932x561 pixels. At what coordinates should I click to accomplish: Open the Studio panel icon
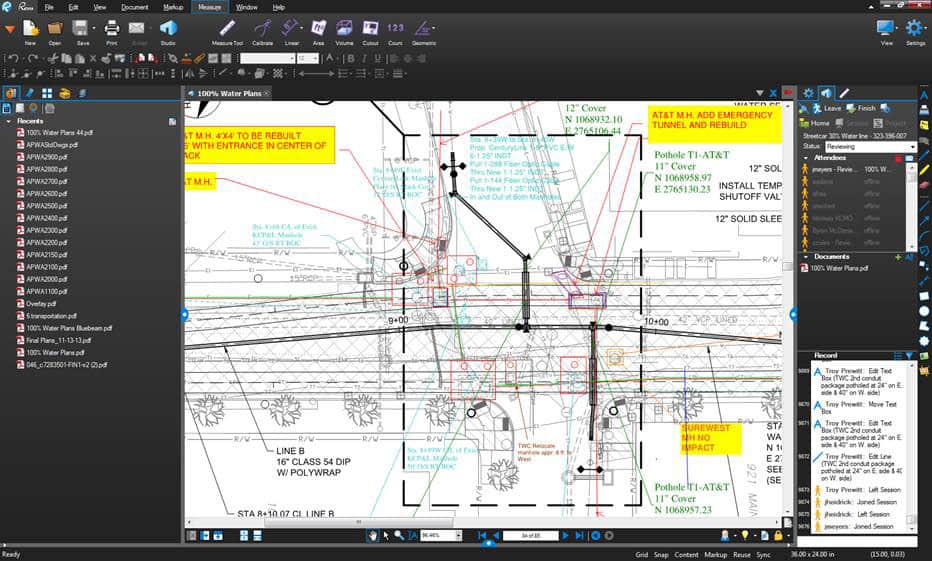click(x=168, y=29)
